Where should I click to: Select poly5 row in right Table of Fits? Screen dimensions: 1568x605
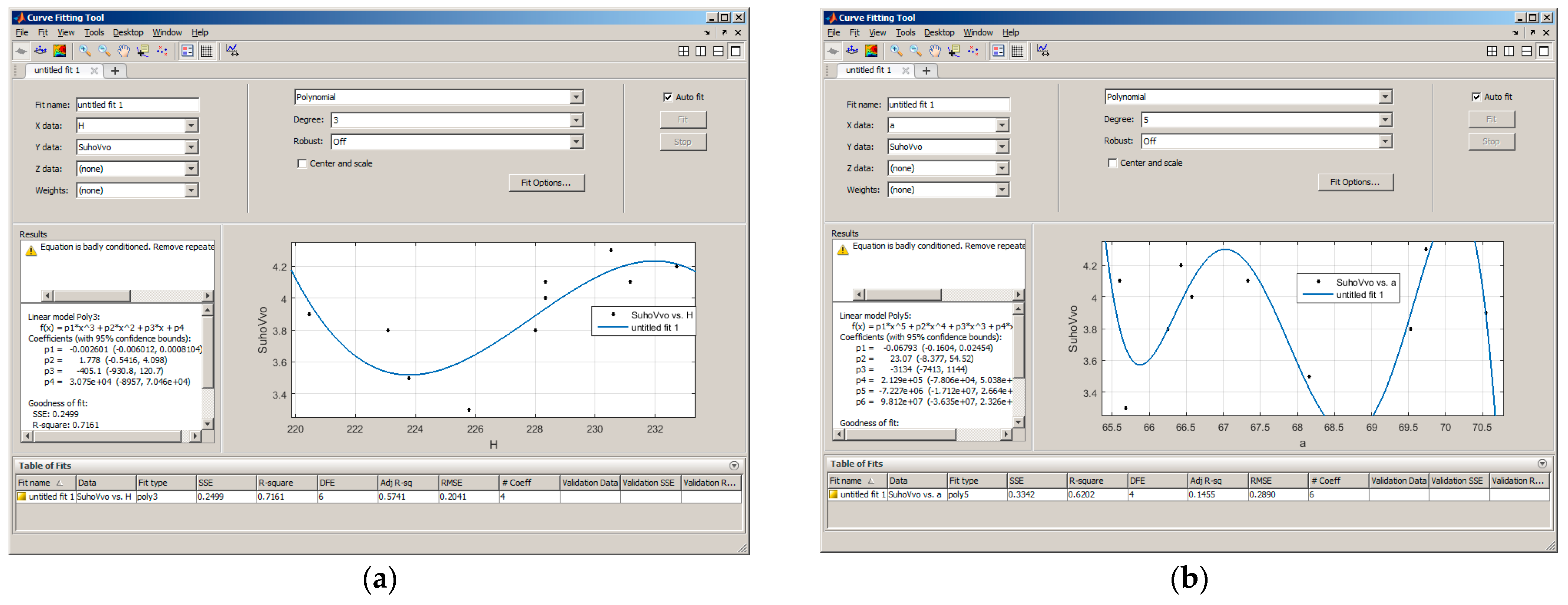pyautogui.click(x=1188, y=495)
